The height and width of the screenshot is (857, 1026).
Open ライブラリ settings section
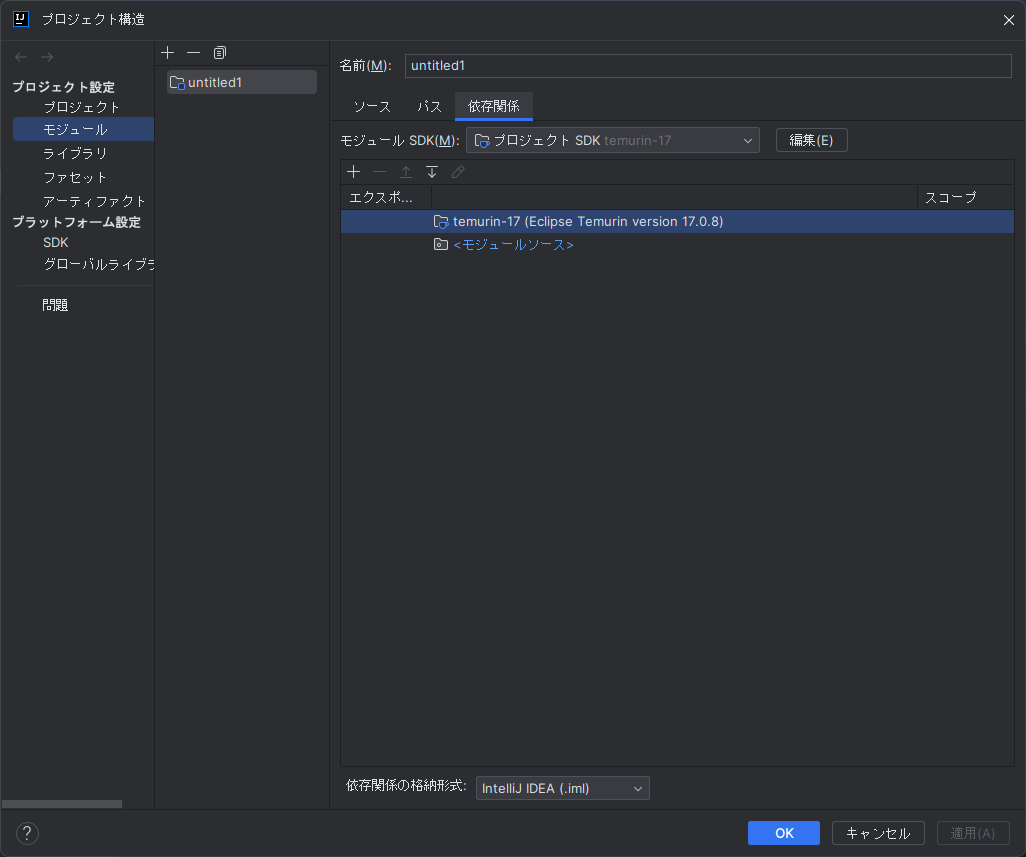click(75, 154)
